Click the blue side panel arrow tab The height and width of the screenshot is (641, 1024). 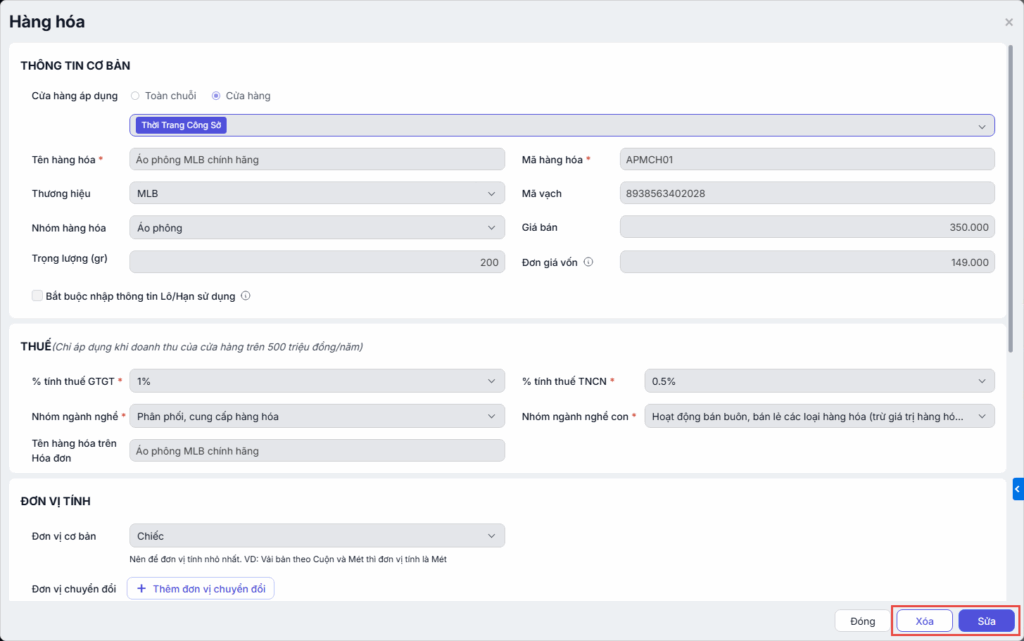click(1017, 489)
